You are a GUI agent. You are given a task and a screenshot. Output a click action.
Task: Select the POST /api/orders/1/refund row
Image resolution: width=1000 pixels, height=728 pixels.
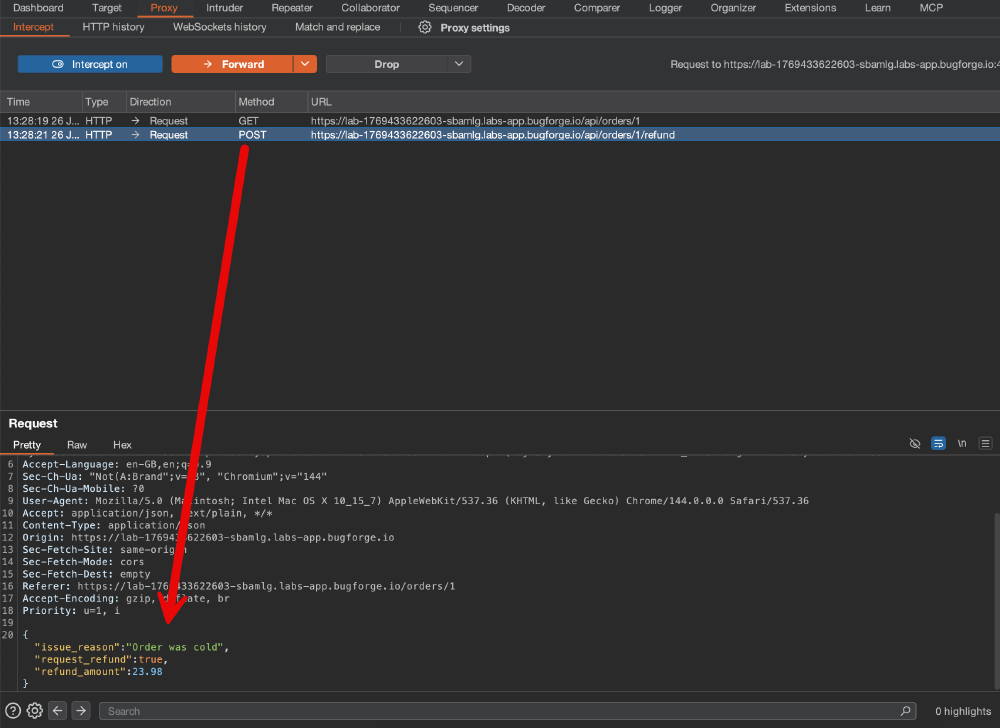[500, 135]
